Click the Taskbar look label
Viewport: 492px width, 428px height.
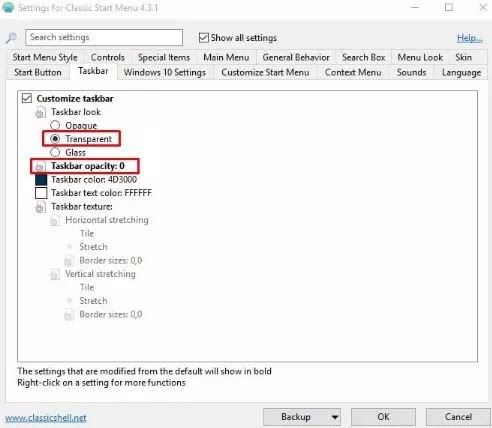[x=76, y=112]
